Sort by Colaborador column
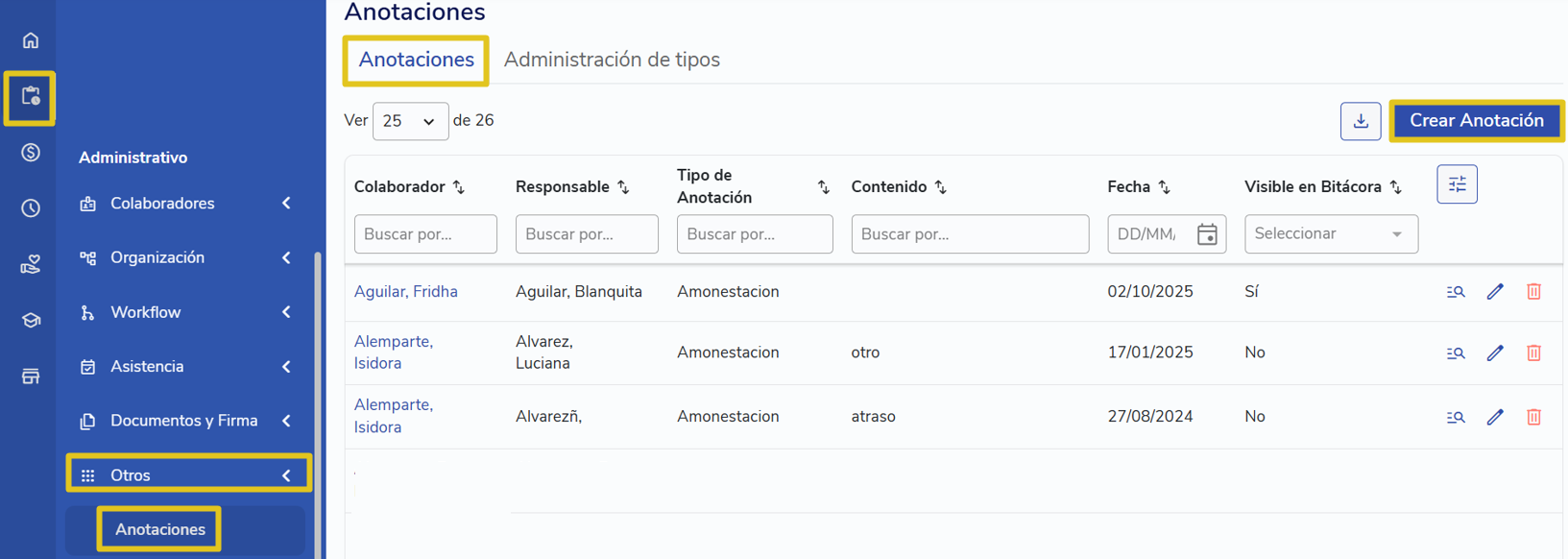The width and height of the screenshot is (1568, 559). (x=459, y=187)
